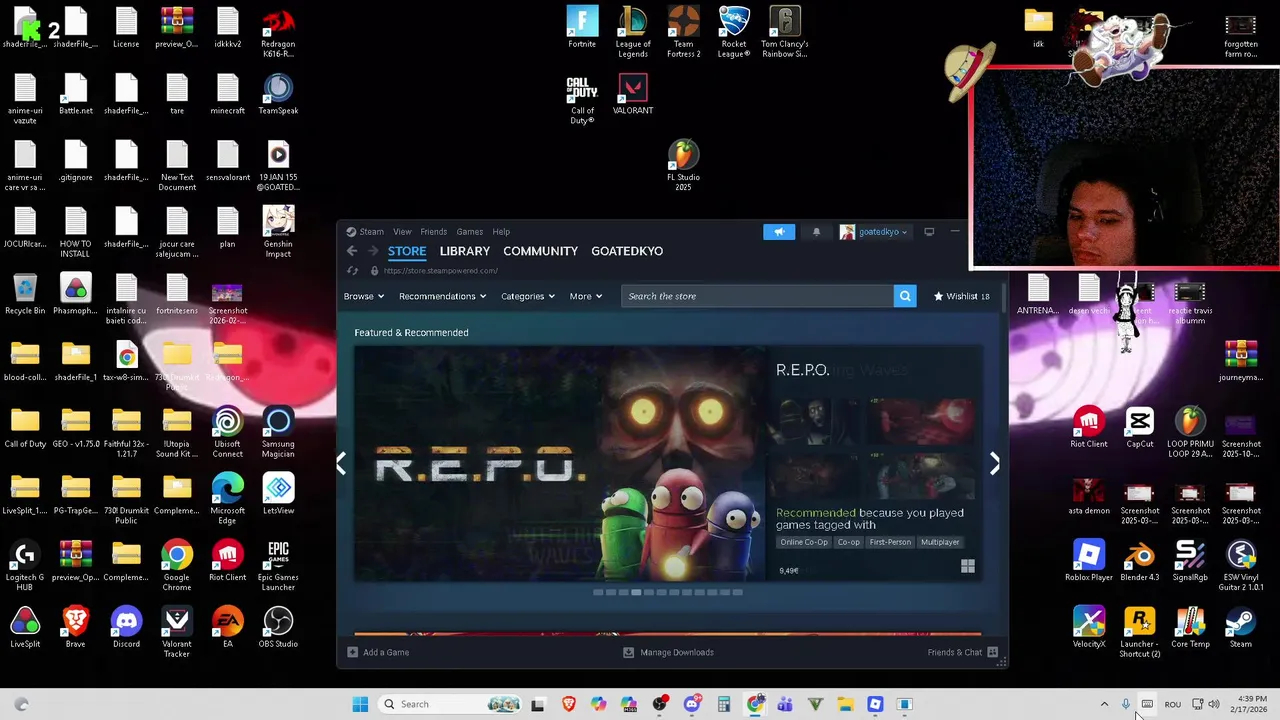Screen dimensions: 1280x720
Task: Reload the Steam store page
Action: pyautogui.click(x=352, y=271)
